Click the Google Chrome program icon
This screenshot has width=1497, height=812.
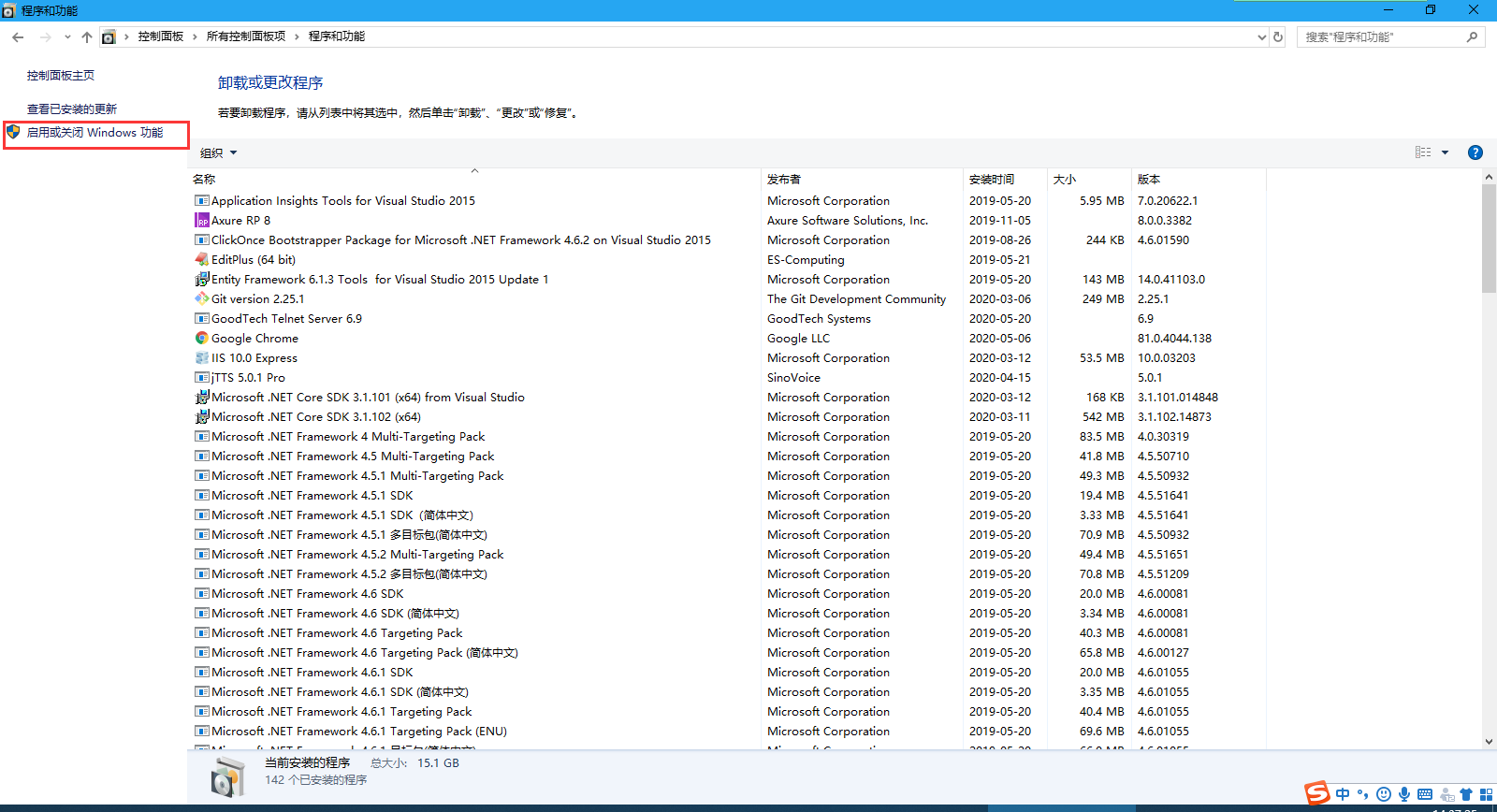[201, 339]
